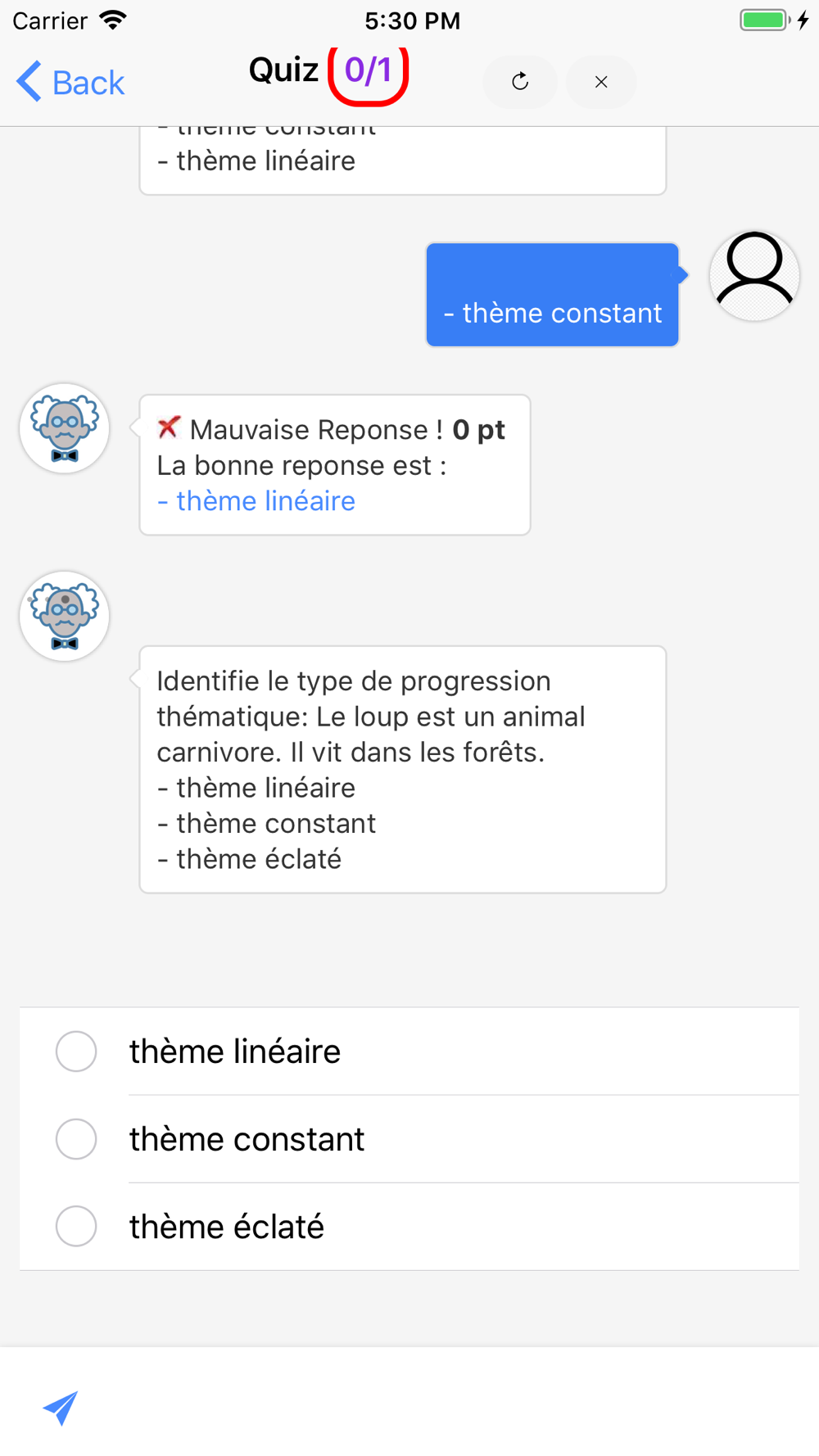
Task: Tap the Back text in navigation bar
Action: [88, 83]
